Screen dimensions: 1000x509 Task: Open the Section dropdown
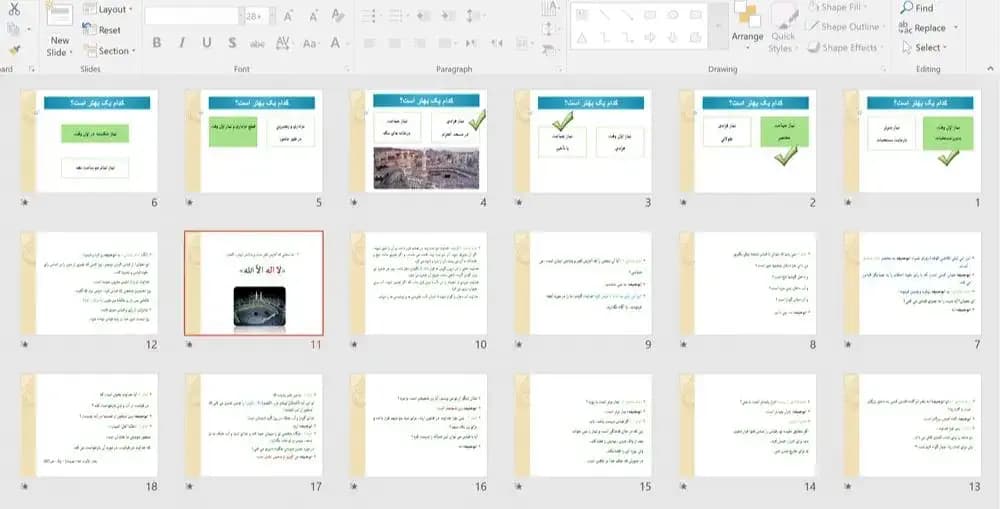pos(109,51)
